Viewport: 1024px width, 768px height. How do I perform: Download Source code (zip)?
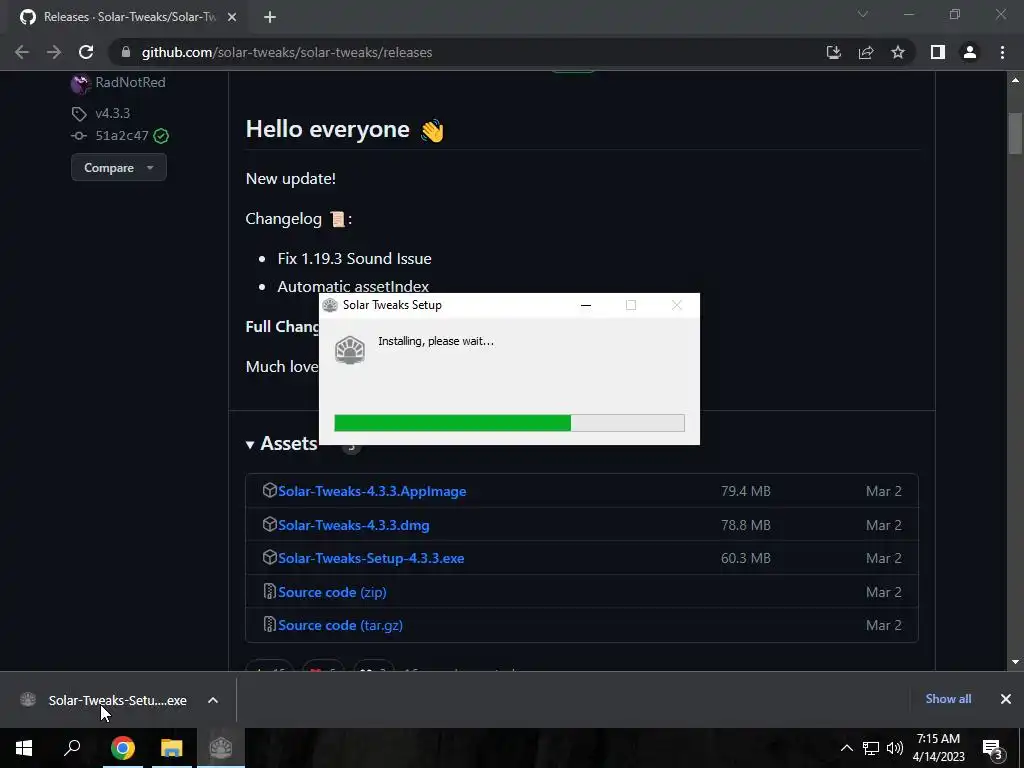332,592
